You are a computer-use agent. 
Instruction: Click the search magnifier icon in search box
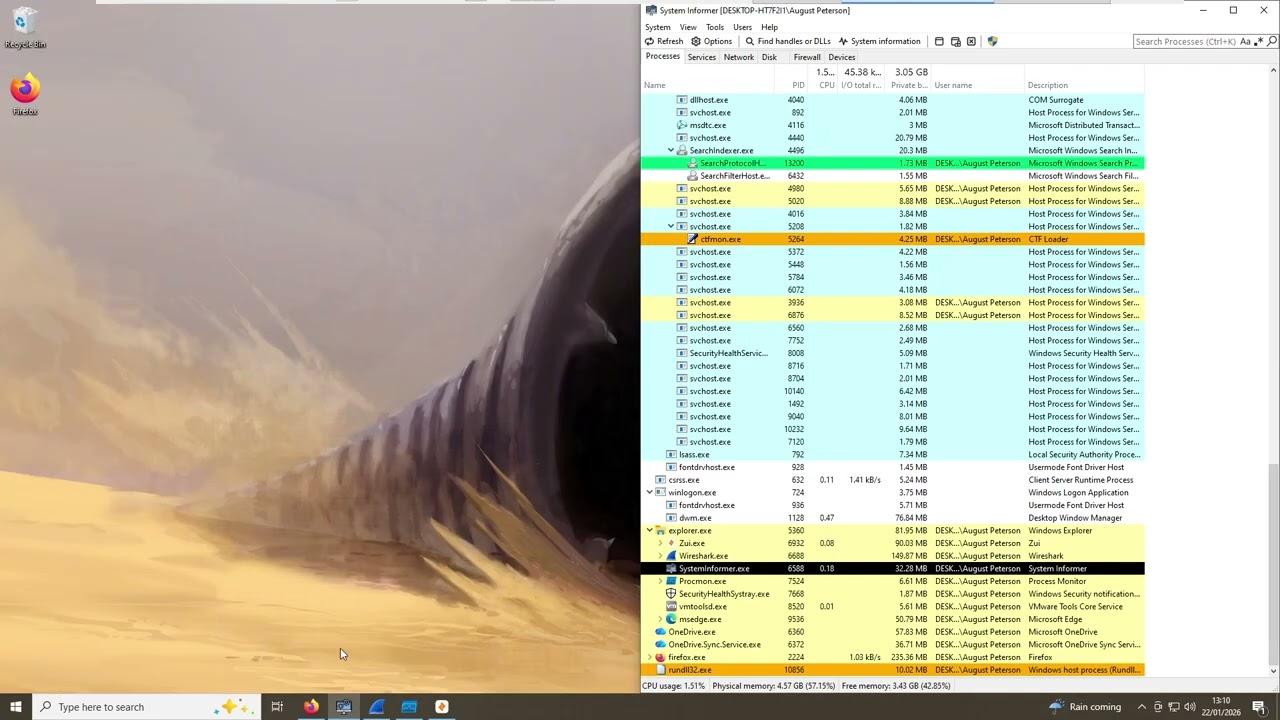coord(1272,41)
